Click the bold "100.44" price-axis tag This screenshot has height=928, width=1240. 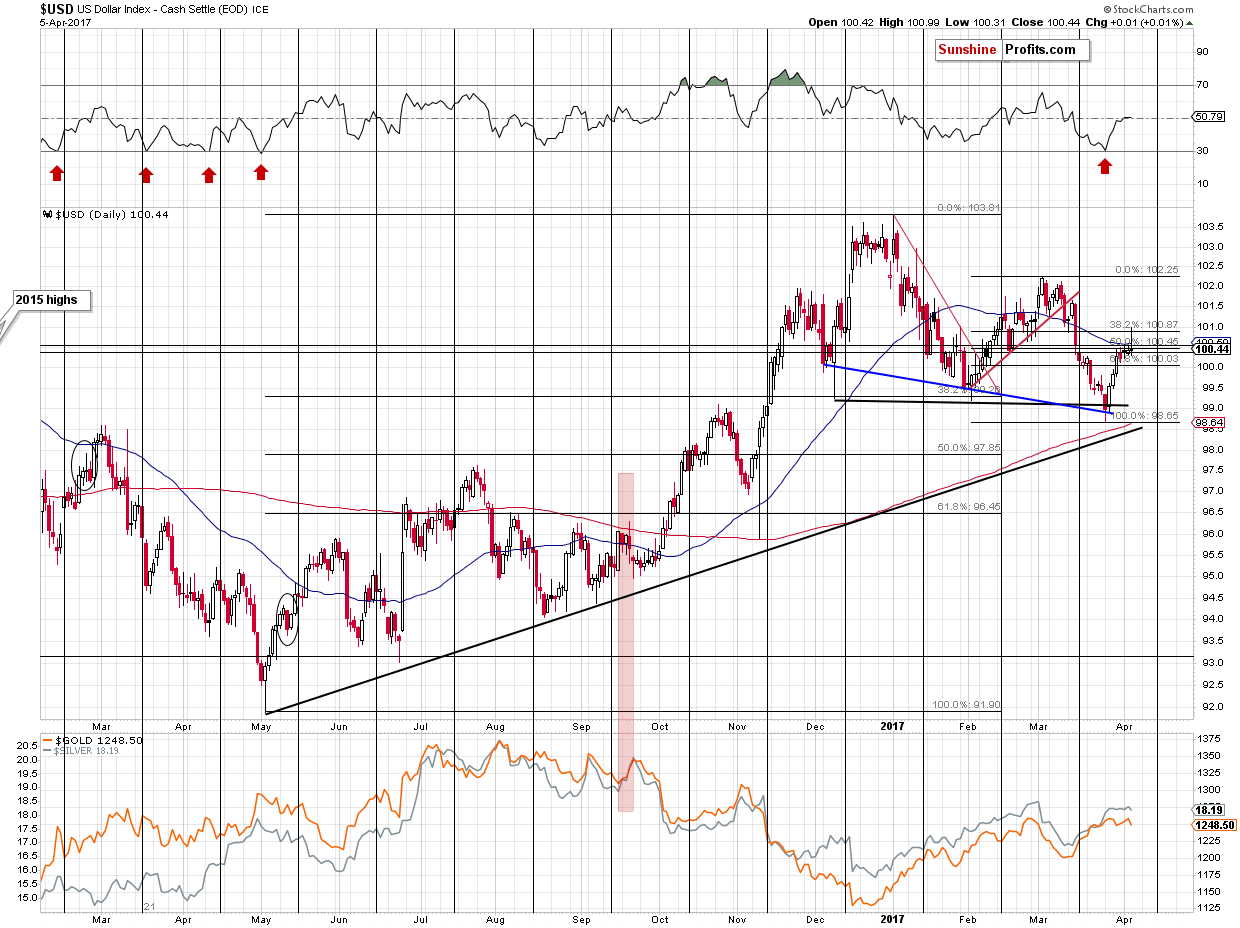(x=1211, y=349)
